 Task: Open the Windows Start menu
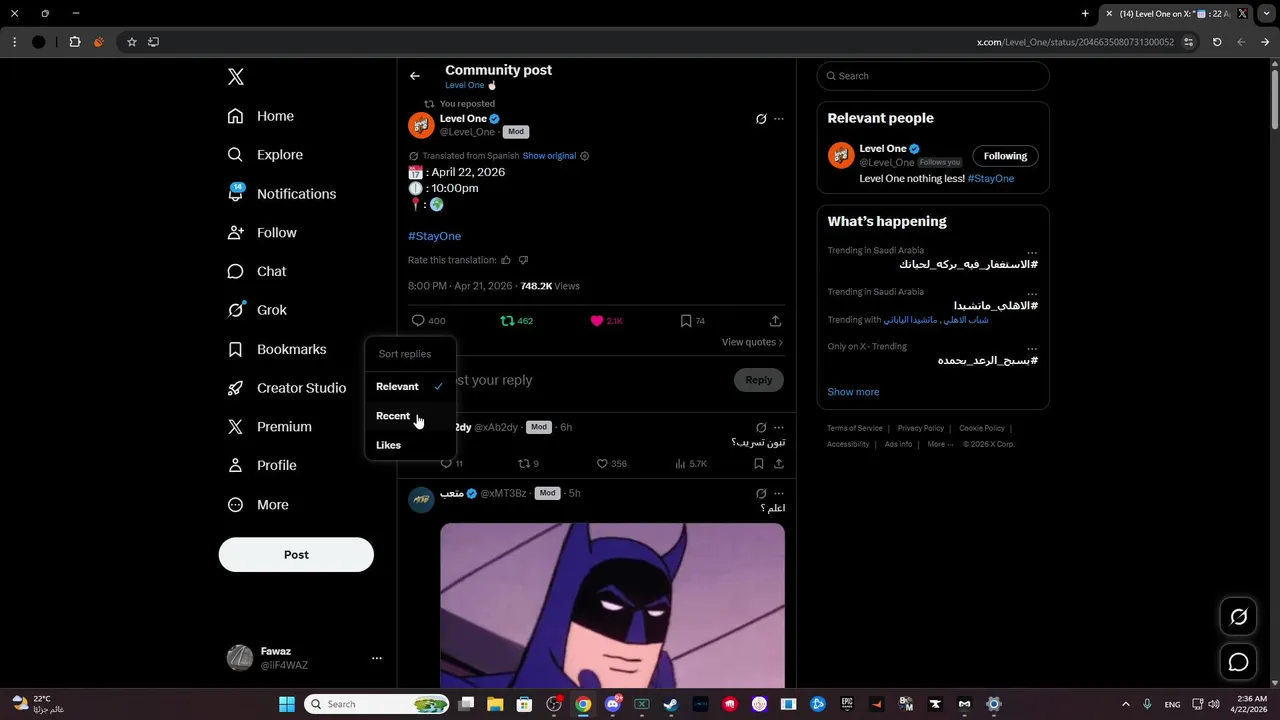coord(287,704)
